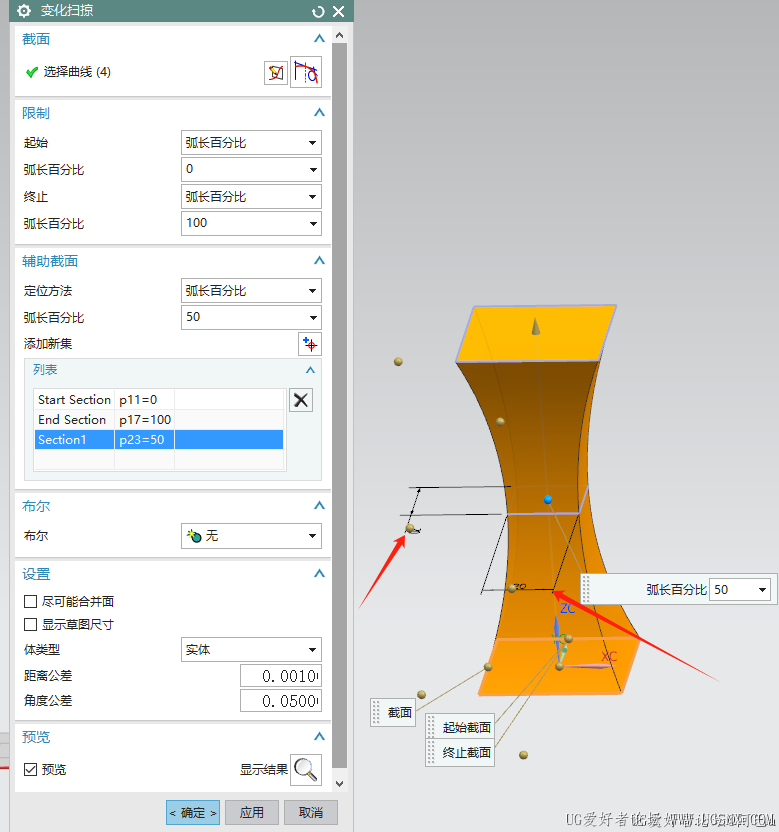The width and height of the screenshot is (779, 832).
Task: Collapse the 截面 section
Action: pyautogui.click(x=319, y=39)
